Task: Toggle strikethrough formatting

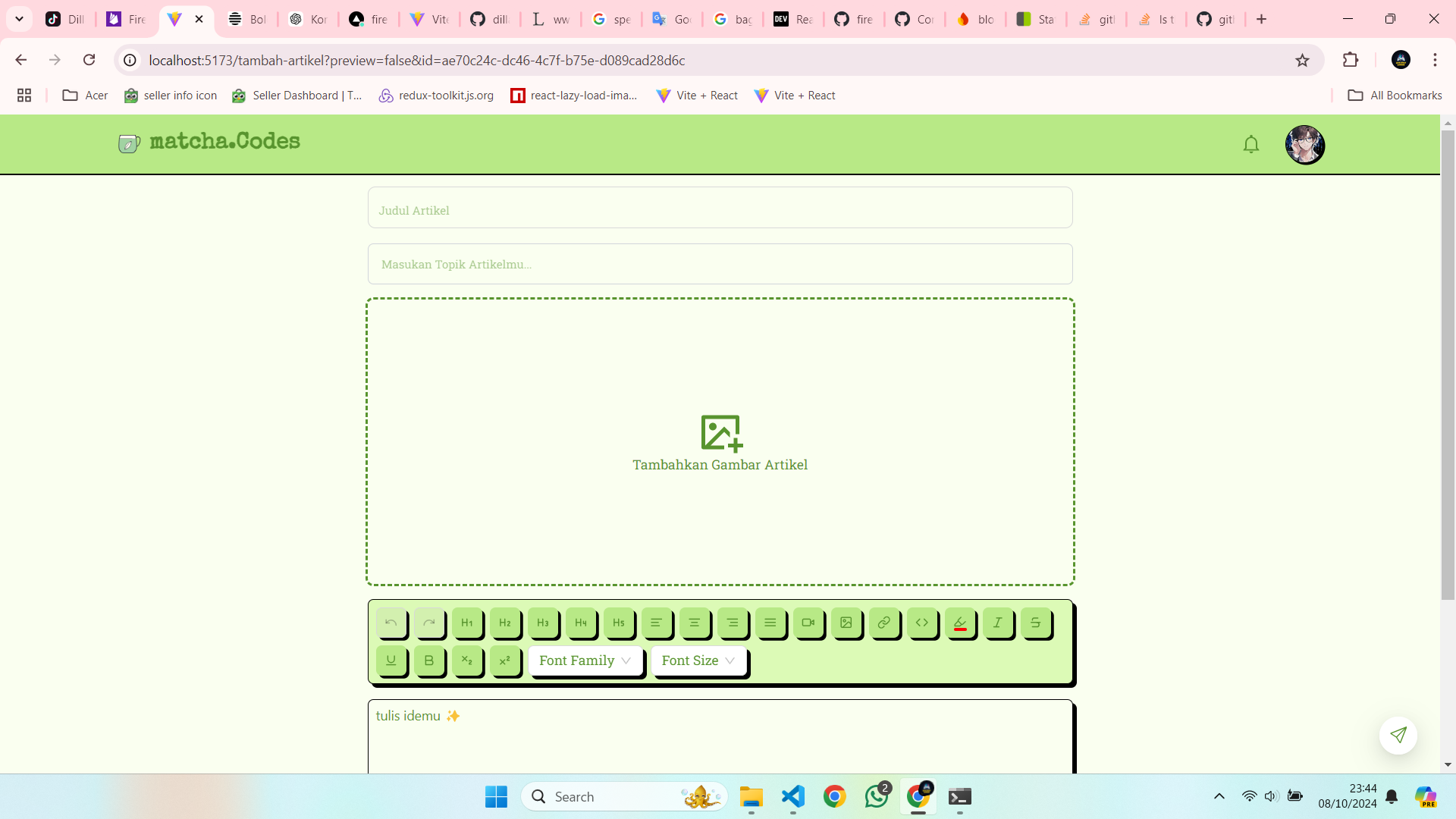Action: click(1036, 623)
